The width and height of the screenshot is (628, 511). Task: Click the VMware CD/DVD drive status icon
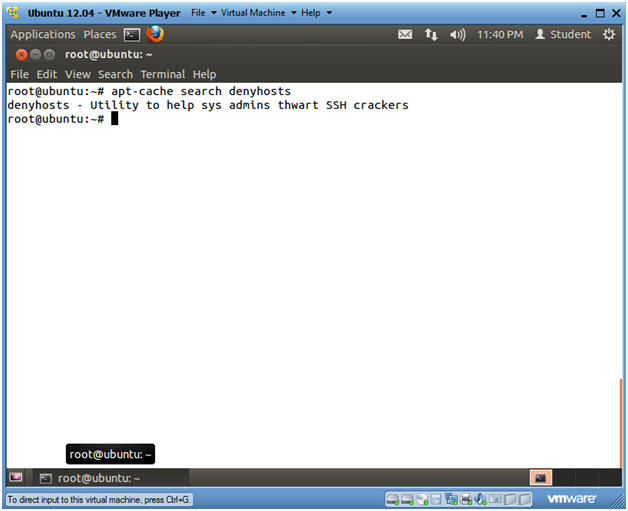pos(422,499)
